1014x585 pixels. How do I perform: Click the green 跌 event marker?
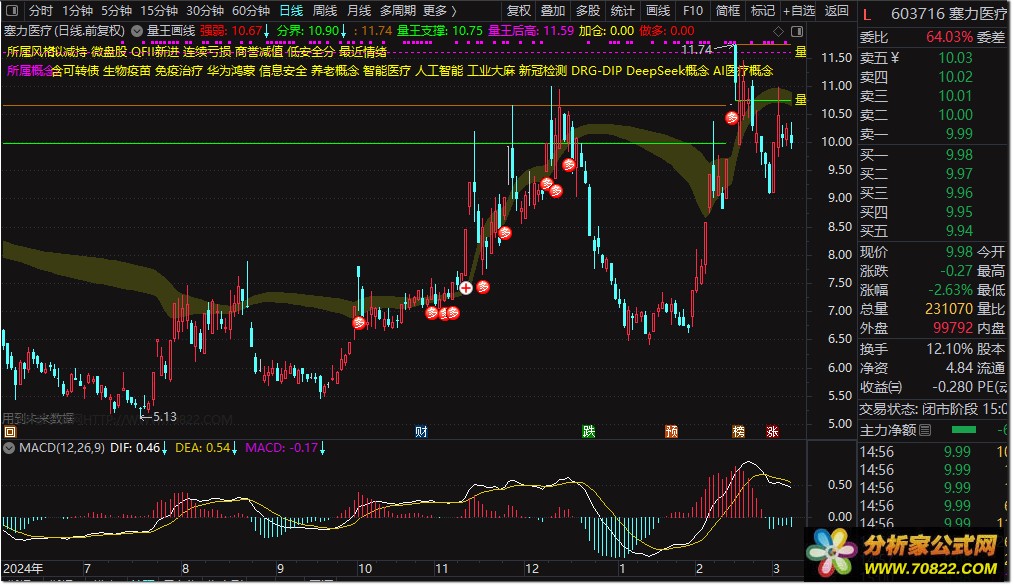(588, 432)
